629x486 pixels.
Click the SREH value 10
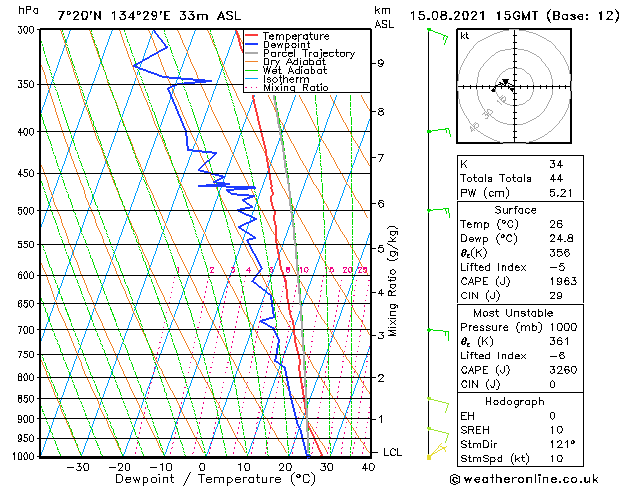(556, 430)
